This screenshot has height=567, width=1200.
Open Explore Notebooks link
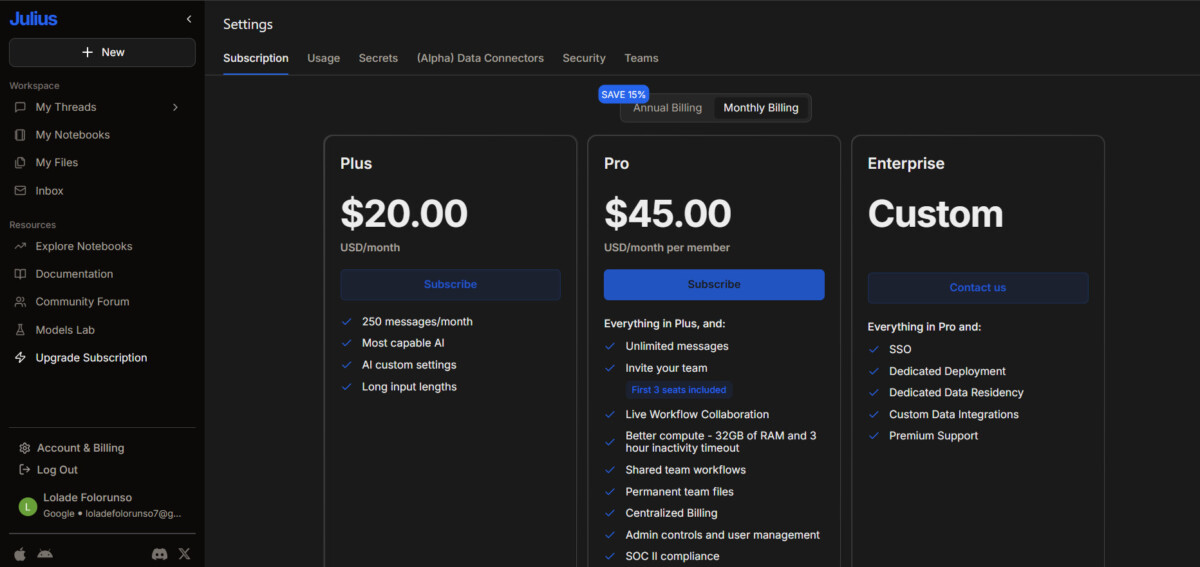(x=84, y=246)
